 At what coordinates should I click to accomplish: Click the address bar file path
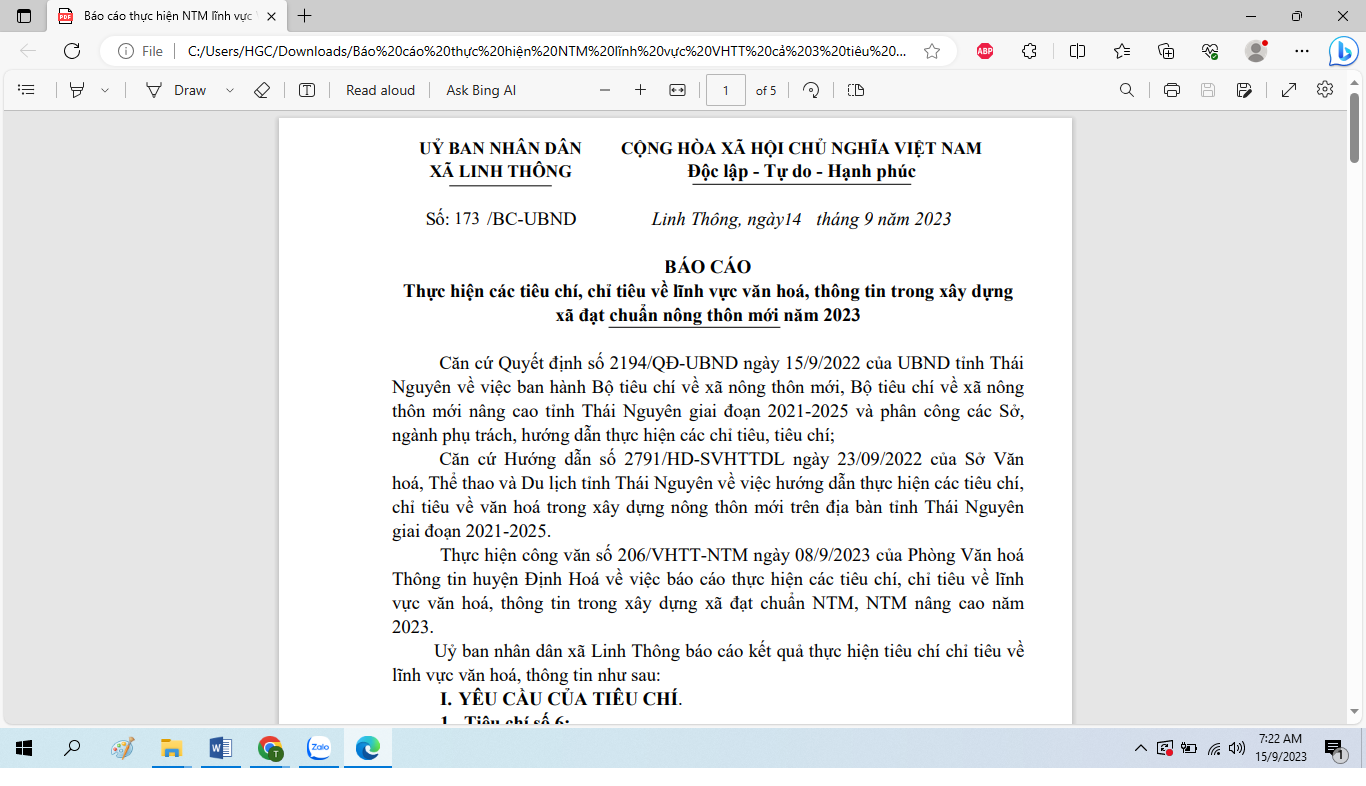click(x=547, y=51)
